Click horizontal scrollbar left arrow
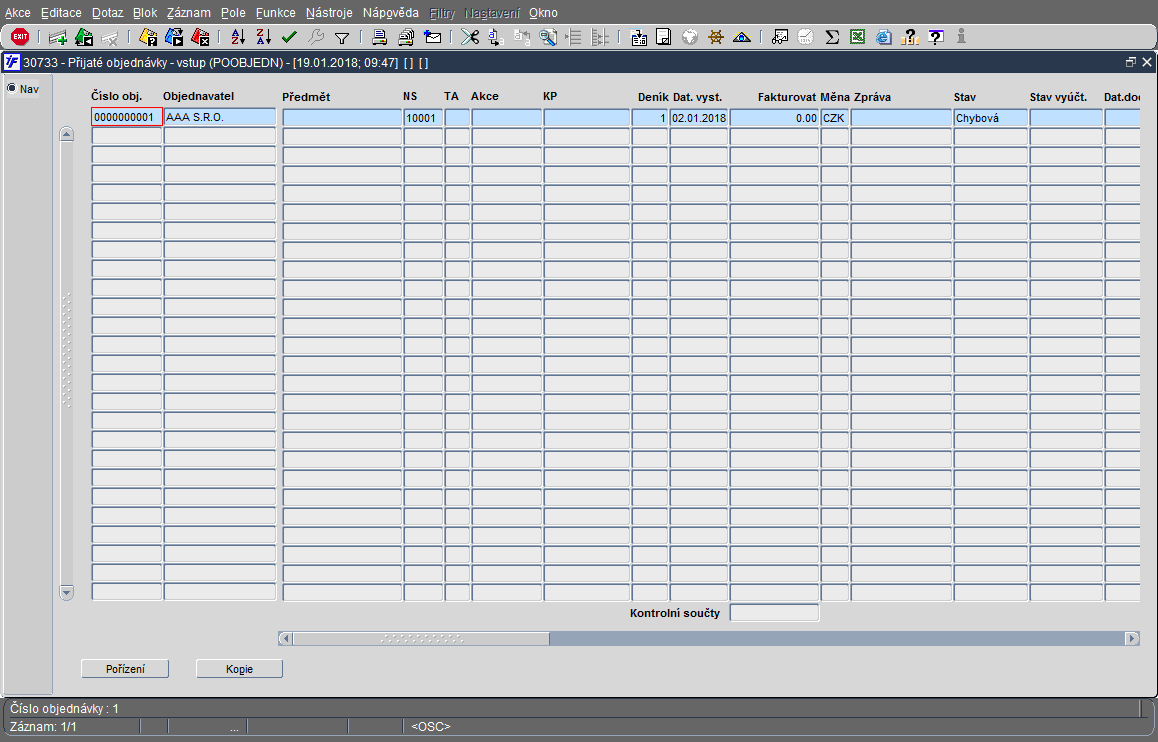This screenshot has width=1158, height=742. coord(286,639)
